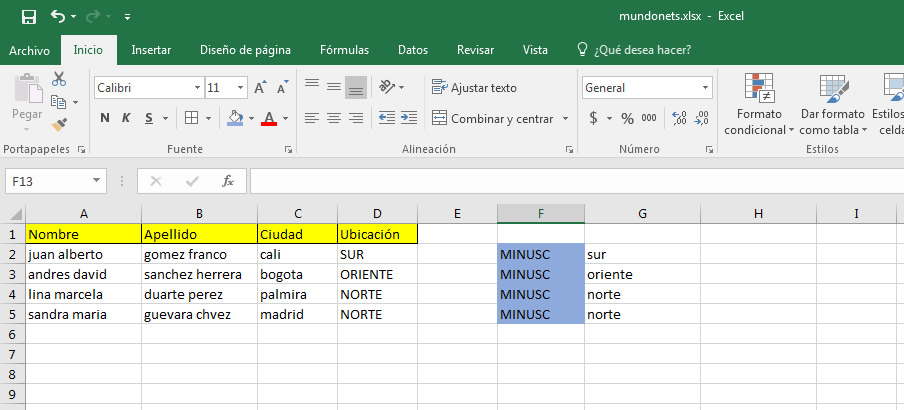Click the formula bar input
Screen dimensions: 904x410
coord(577,181)
